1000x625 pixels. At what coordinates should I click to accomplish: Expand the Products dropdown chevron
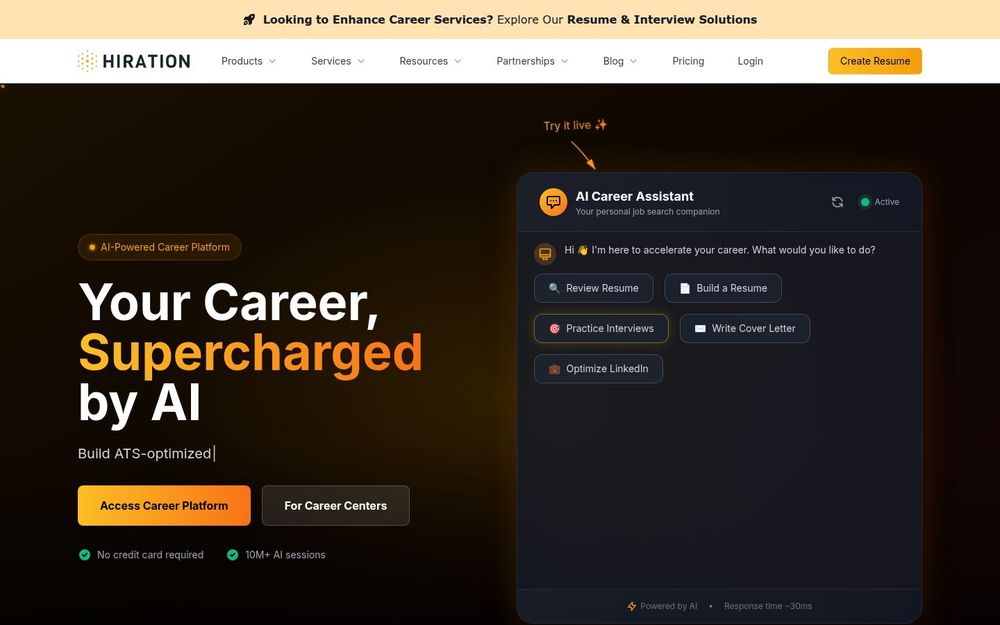click(272, 61)
